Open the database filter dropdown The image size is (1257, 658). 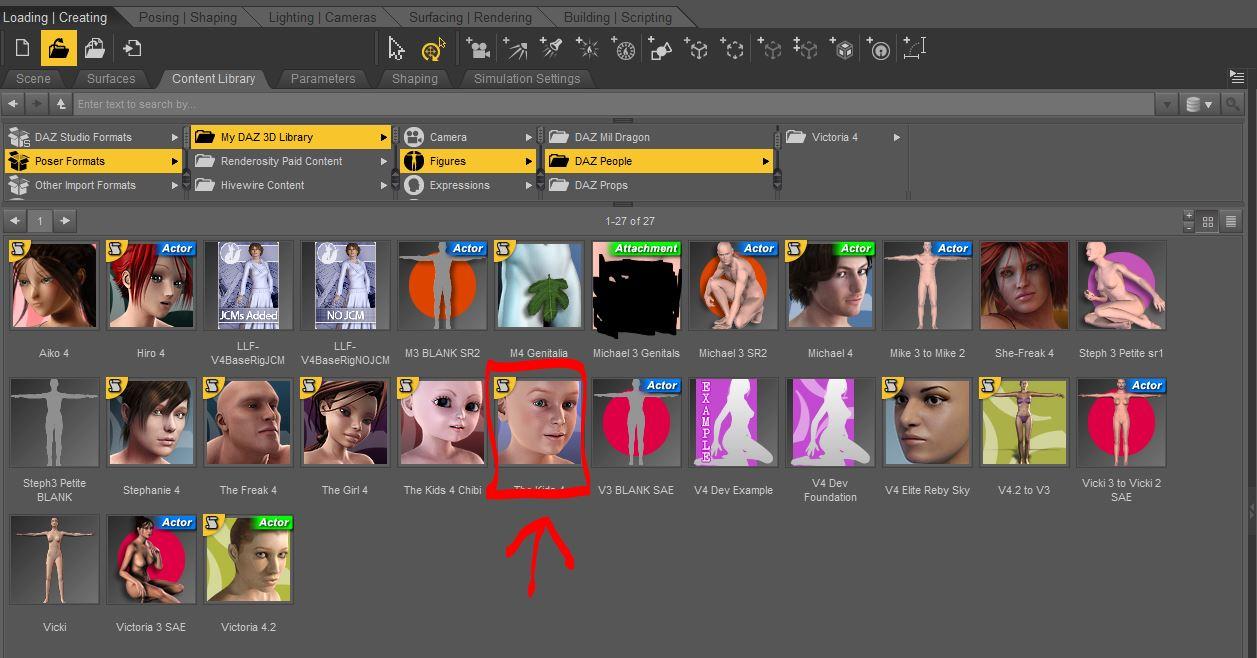(x=1199, y=104)
